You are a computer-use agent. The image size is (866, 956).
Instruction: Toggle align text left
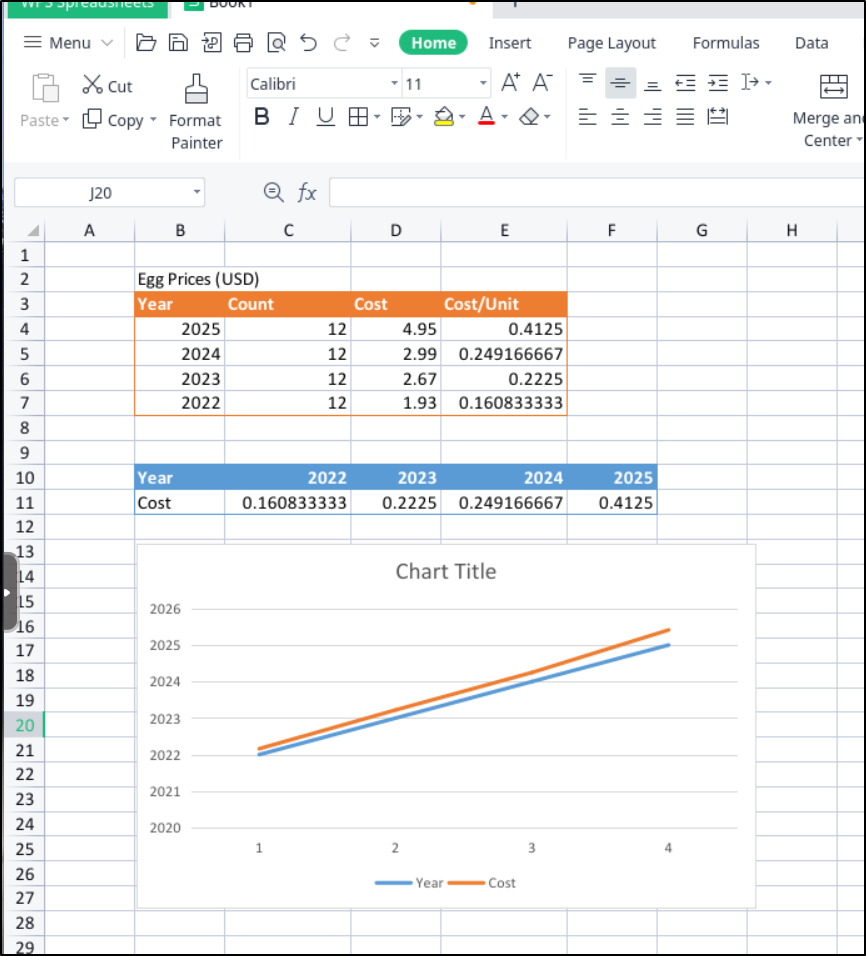pos(587,116)
